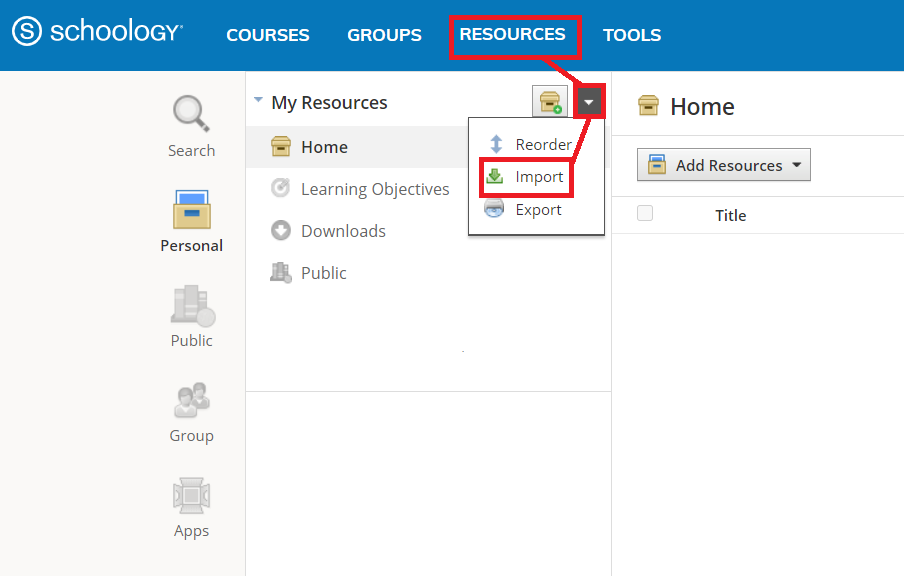Choose Reorder from the dropdown menu
Image resolution: width=904 pixels, height=576 pixels.
pos(544,144)
